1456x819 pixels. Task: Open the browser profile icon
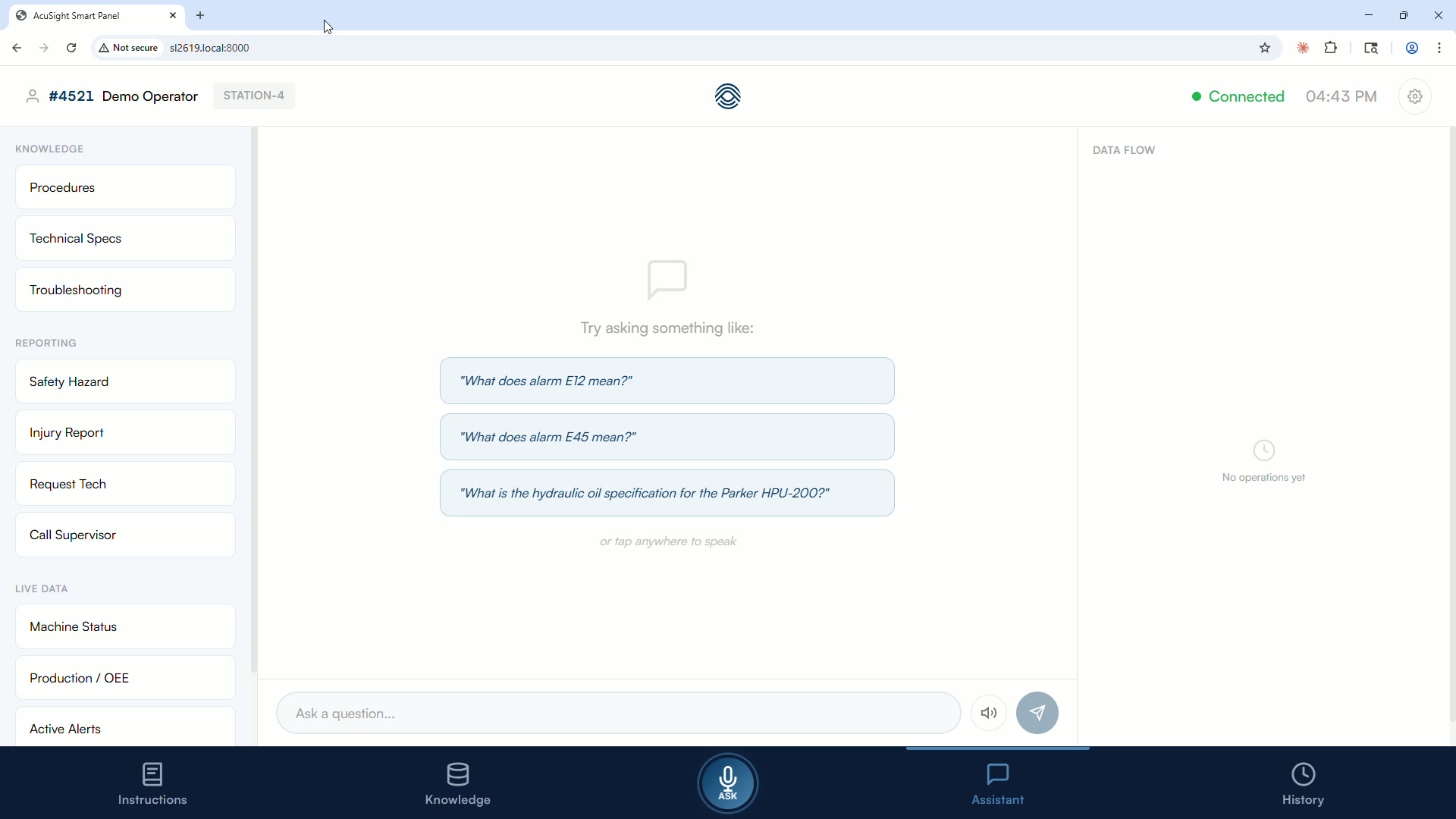point(1412,48)
